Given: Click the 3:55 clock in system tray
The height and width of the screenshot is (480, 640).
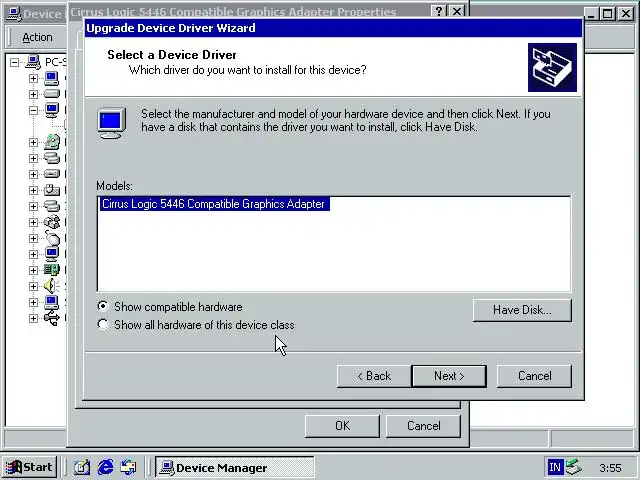Looking at the screenshot, I should click(x=610, y=467).
